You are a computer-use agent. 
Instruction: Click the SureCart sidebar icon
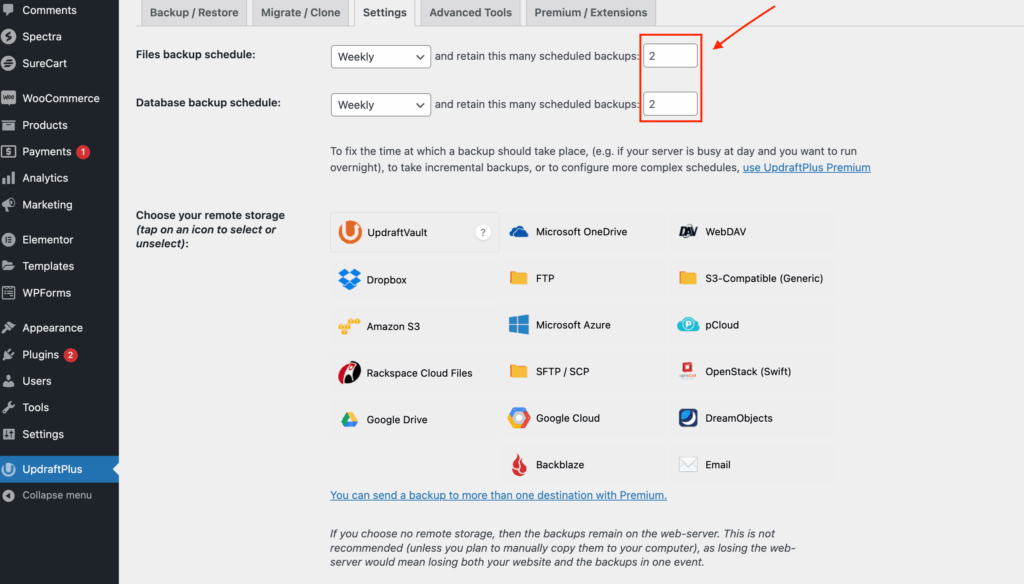pos(8,63)
